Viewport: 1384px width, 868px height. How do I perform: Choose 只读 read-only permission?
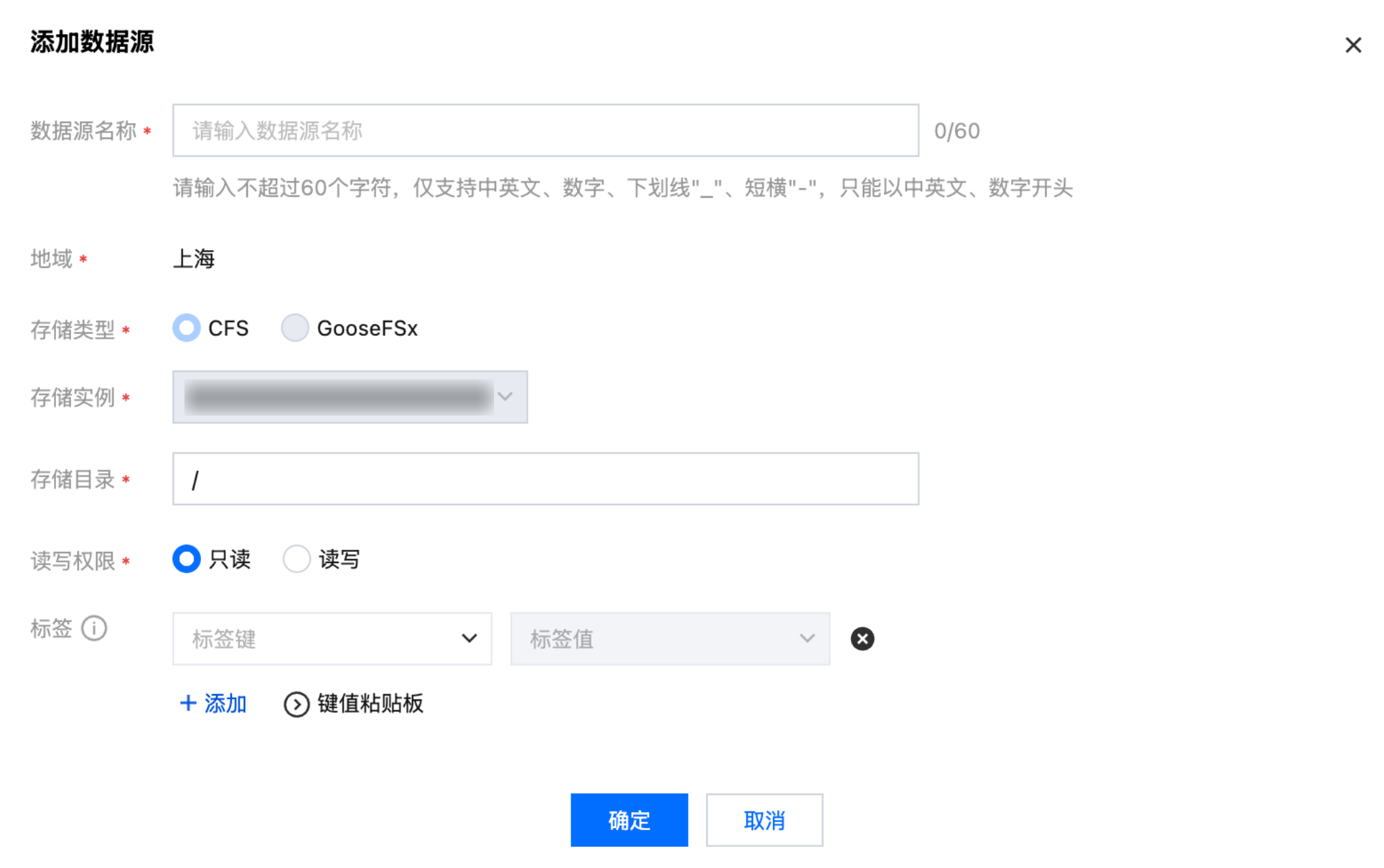[186, 558]
